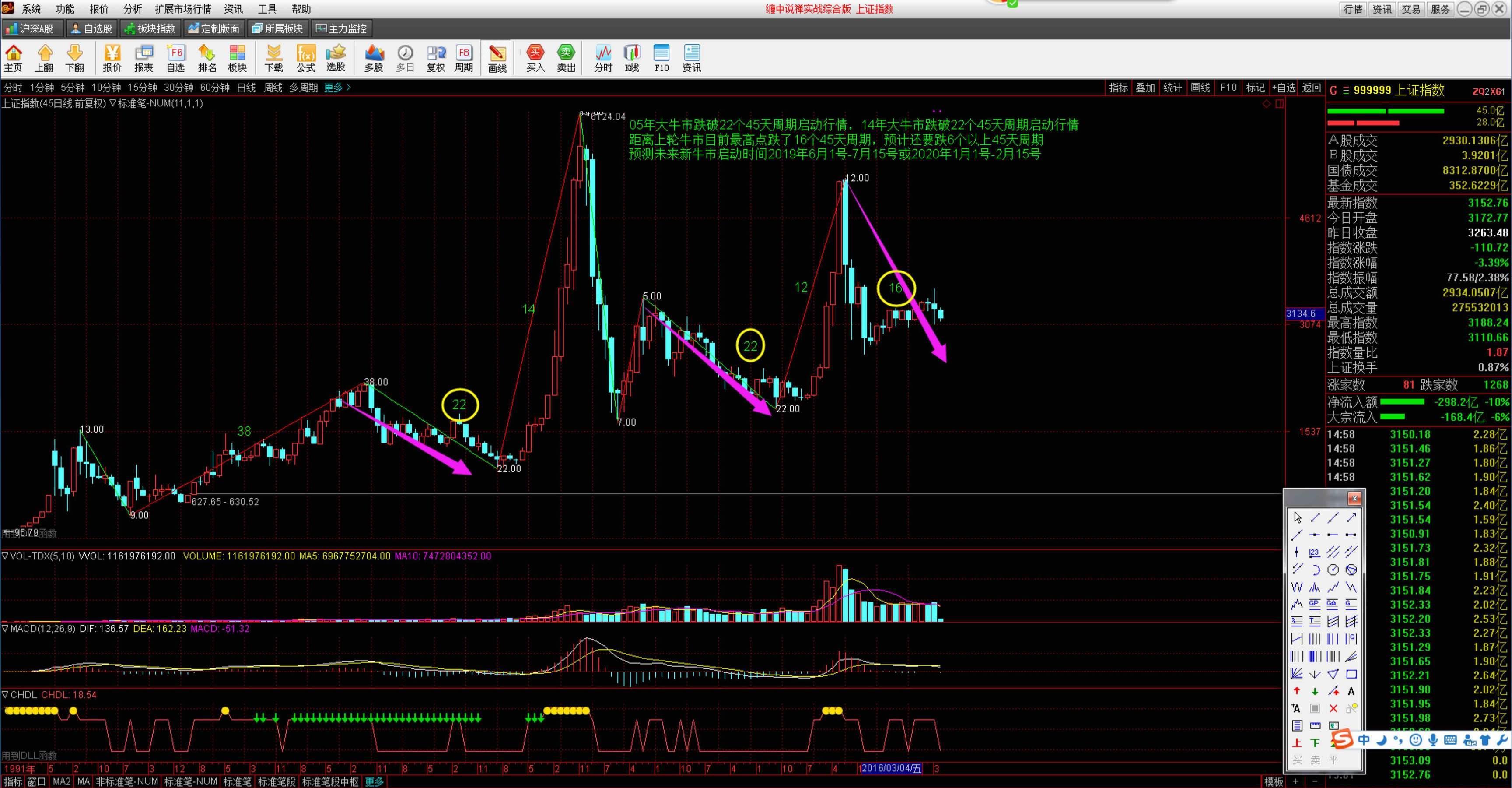
Task: Click the 买入 buy toolbar icon
Action: click(535, 58)
